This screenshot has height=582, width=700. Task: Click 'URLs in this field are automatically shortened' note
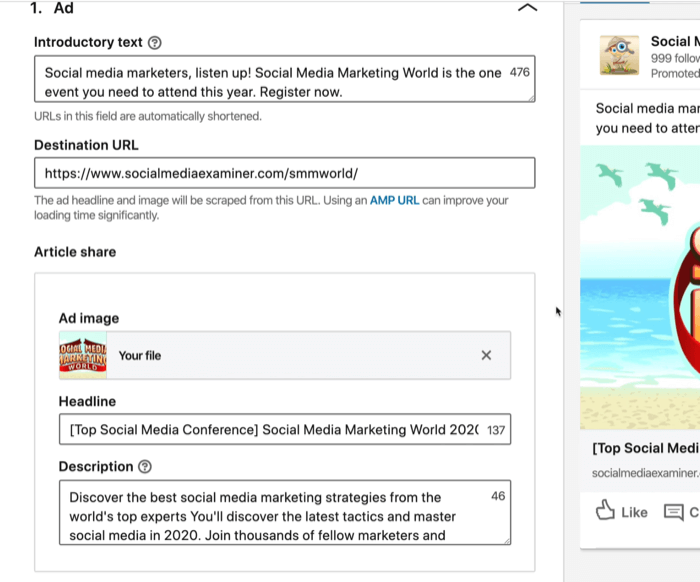coord(148,116)
